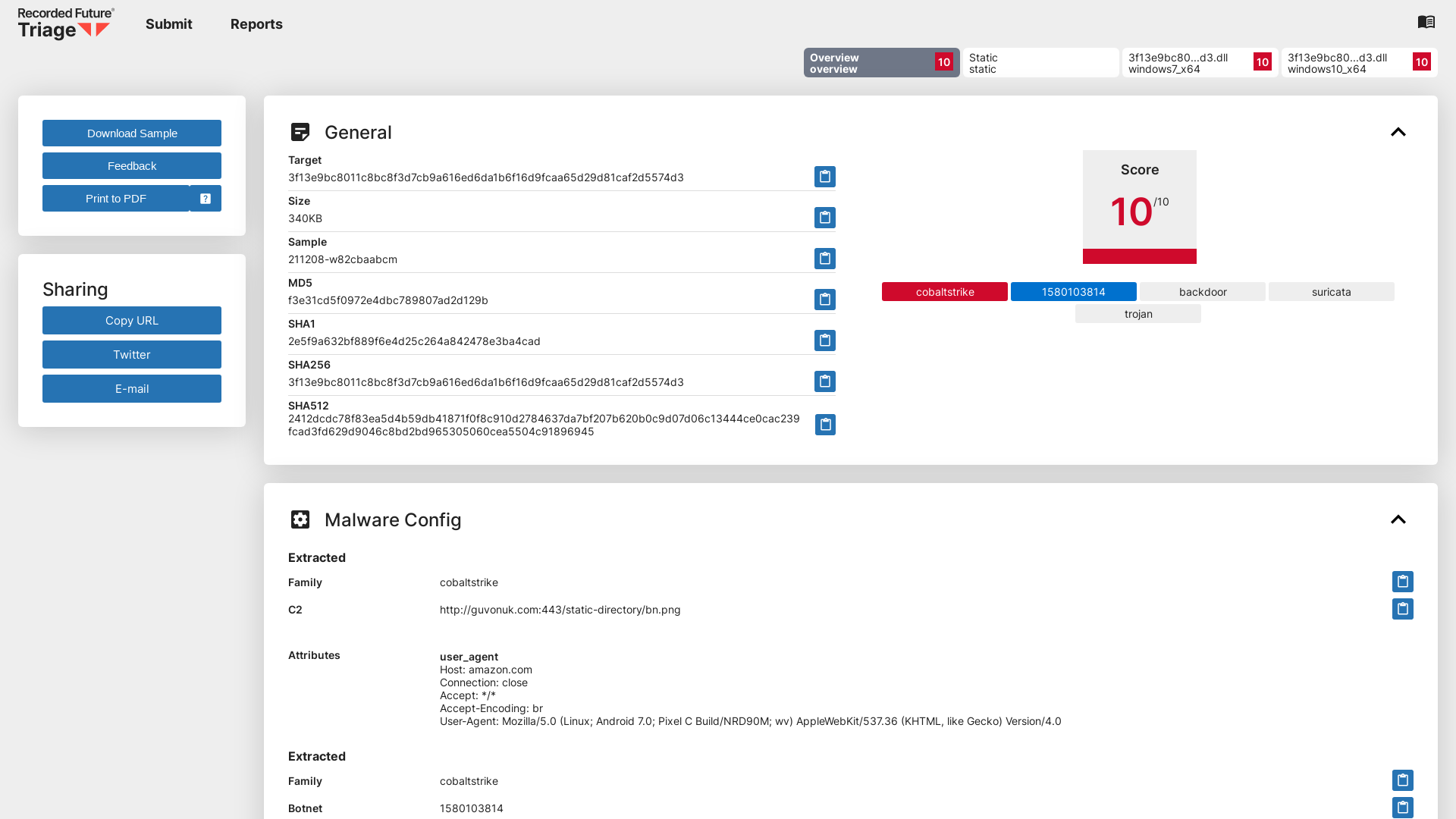Click the Malware Config gear icon

[x=300, y=519]
